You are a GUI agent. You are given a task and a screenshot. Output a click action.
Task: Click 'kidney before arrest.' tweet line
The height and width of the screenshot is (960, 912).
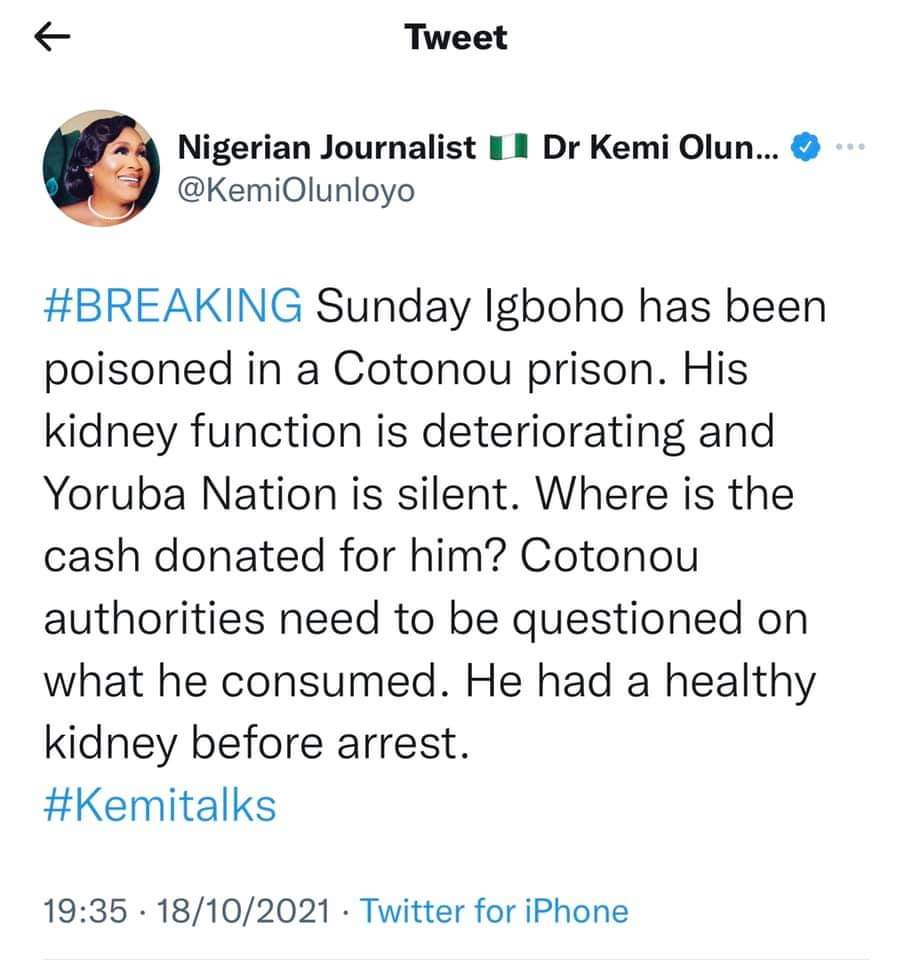[x=255, y=745]
